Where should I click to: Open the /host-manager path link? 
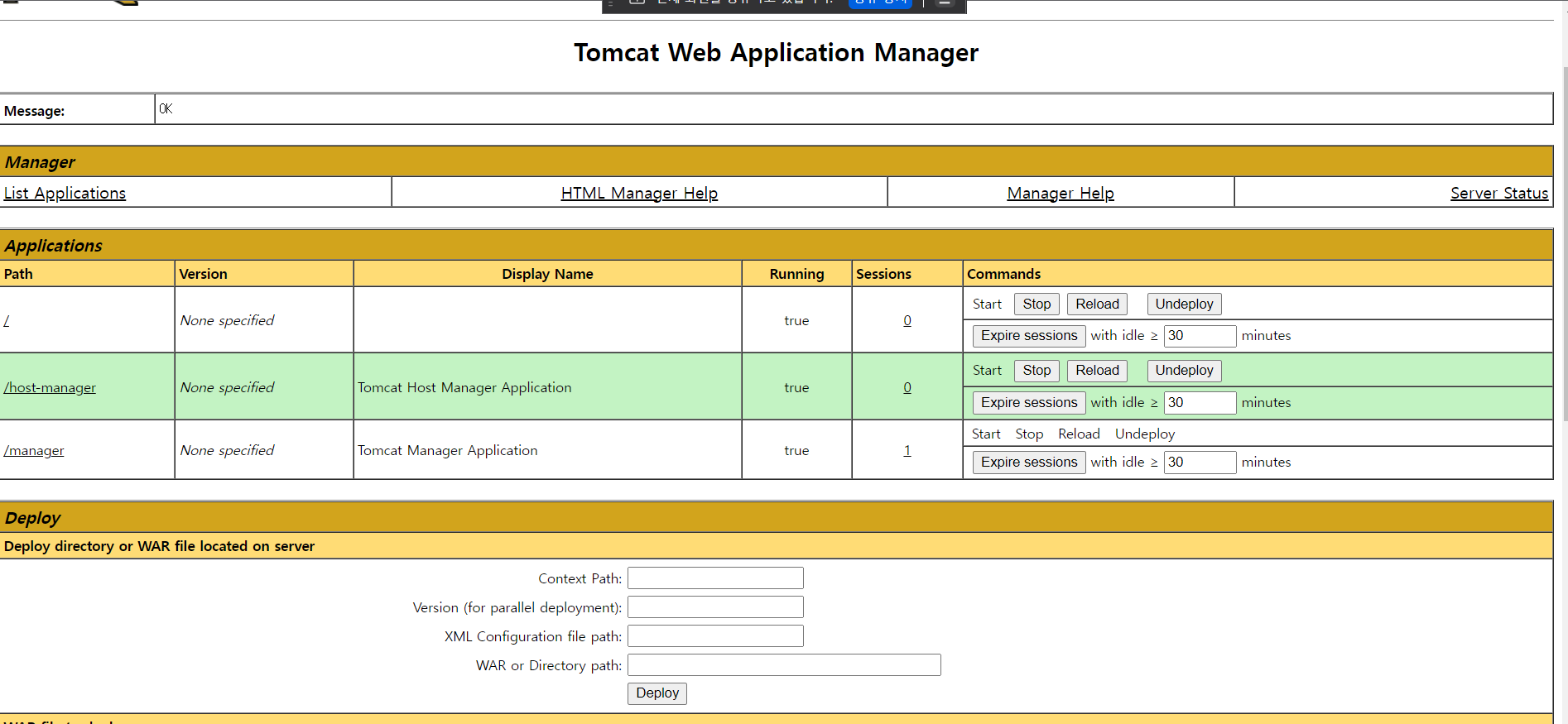(50, 387)
